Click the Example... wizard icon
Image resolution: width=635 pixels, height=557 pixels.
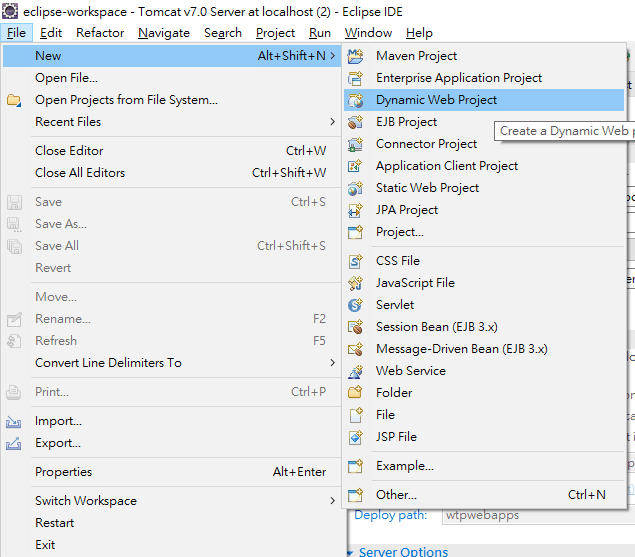coord(356,466)
